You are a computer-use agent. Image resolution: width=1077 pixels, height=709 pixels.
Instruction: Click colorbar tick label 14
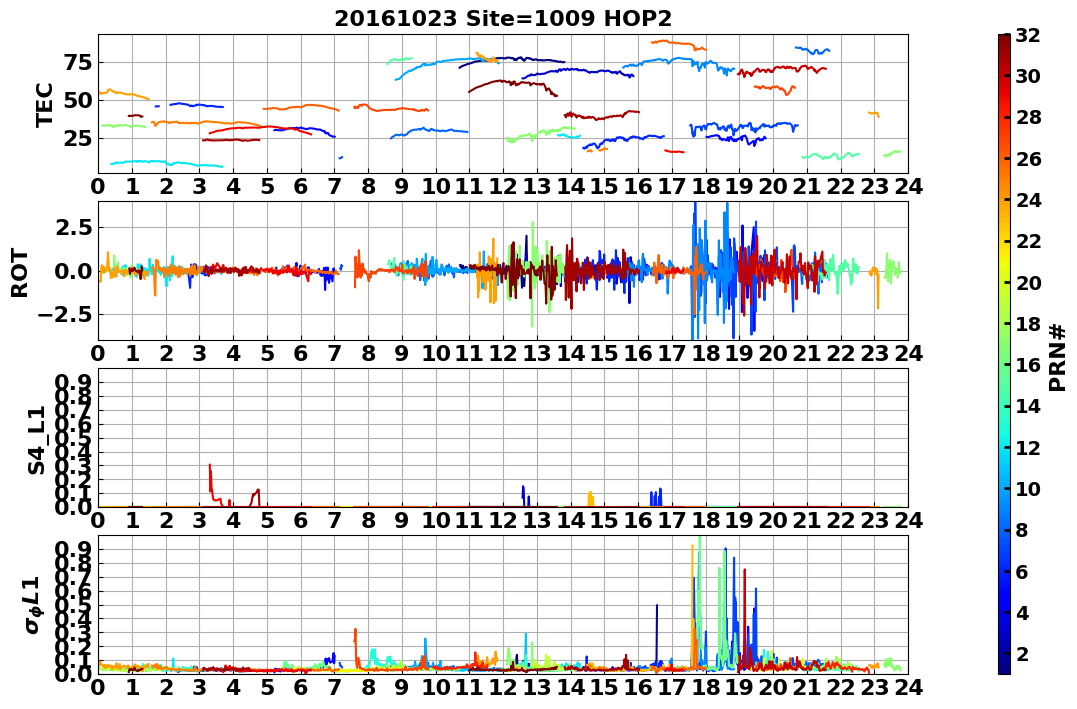pos(1028,406)
